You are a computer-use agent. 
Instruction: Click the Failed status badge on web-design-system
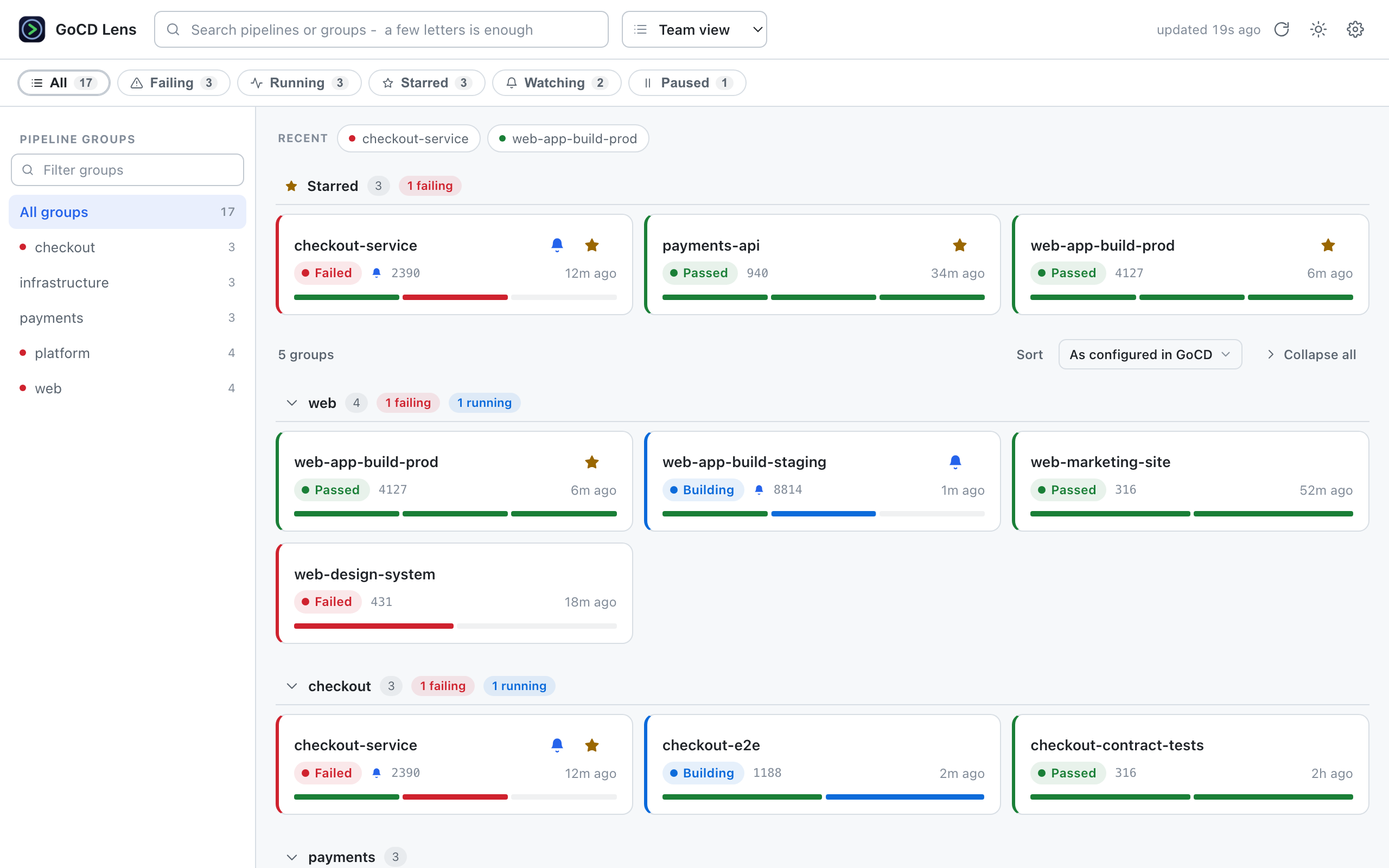(x=328, y=602)
